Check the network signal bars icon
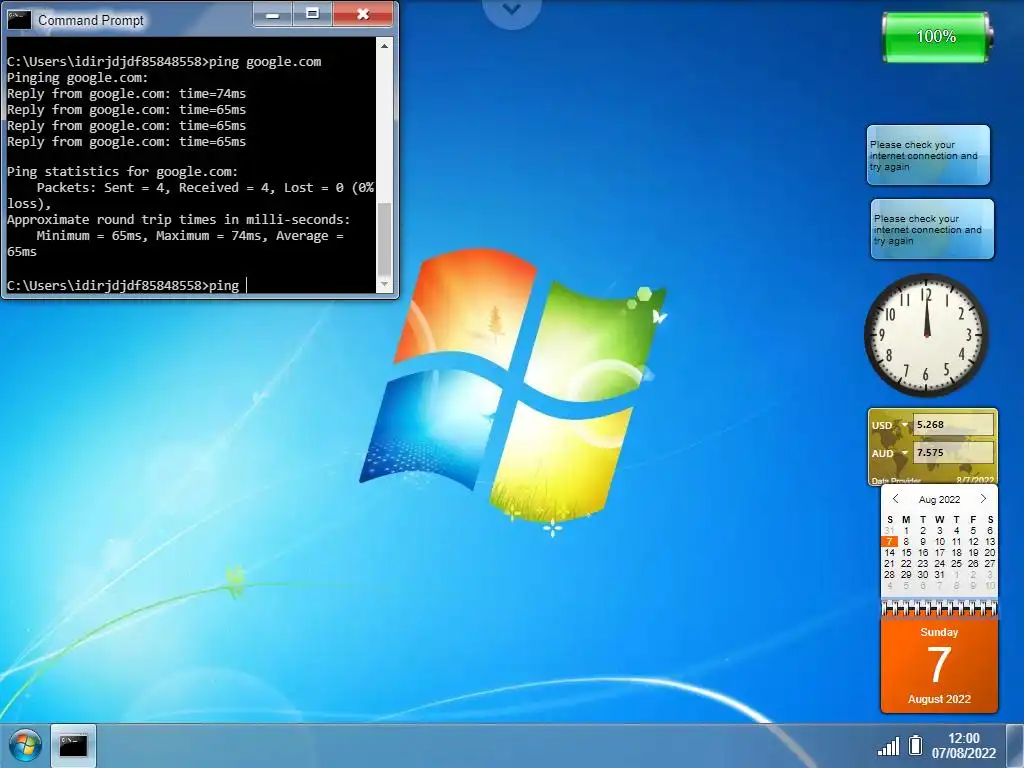Screen dimensions: 1024x768 pos(888,746)
